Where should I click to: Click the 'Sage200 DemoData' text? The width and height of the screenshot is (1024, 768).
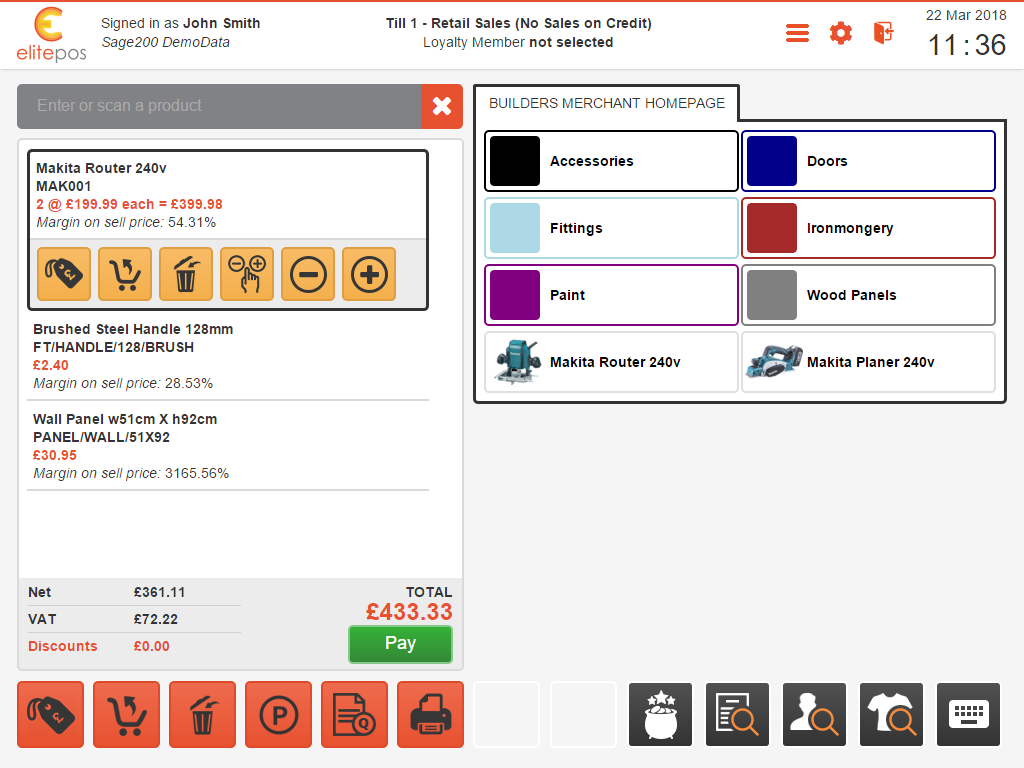[165, 42]
